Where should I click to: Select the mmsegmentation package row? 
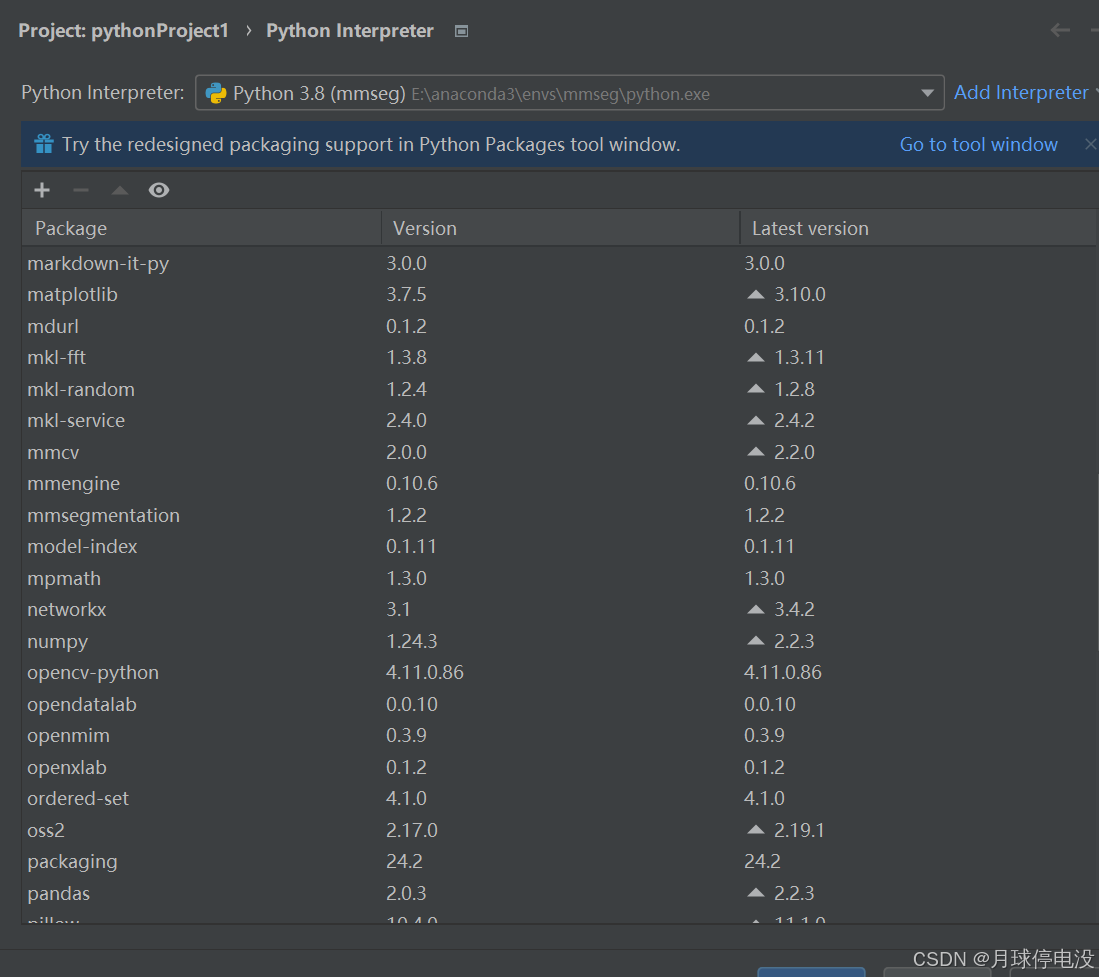click(x=559, y=515)
